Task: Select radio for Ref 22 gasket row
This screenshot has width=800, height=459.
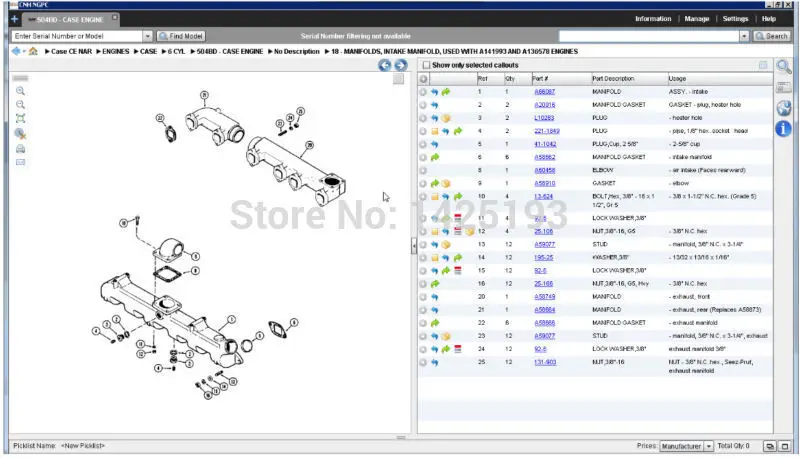Action: (423, 323)
